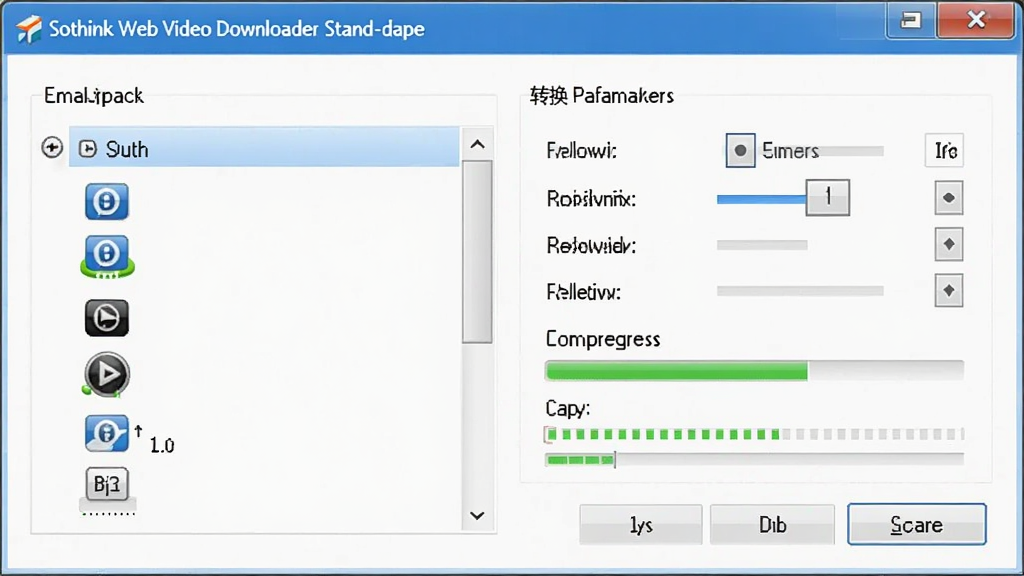Select the round black play icon
The height and width of the screenshot is (576, 1024).
click(x=106, y=375)
